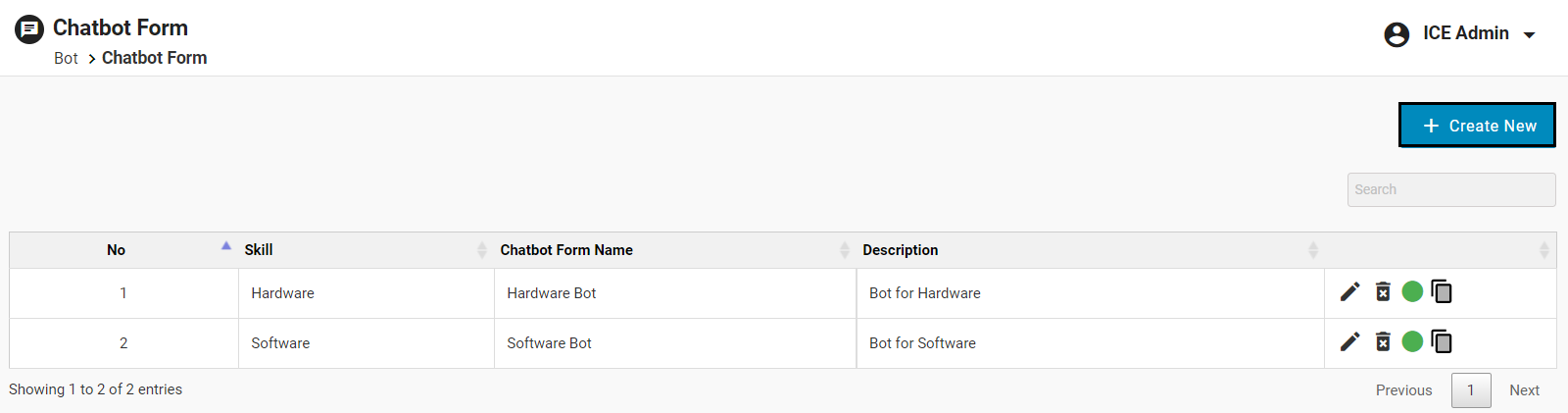Sort table by the Skill column
Viewport: 1568px width, 413px height.
(259, 250)
